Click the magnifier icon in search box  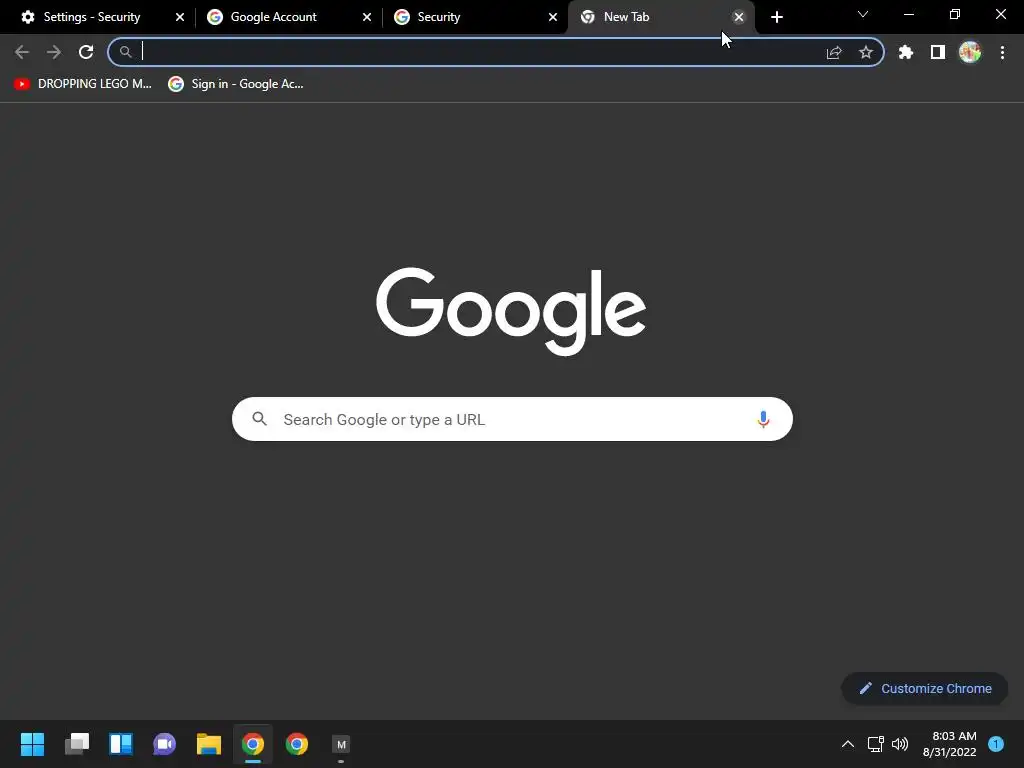[x=260, y=419]
